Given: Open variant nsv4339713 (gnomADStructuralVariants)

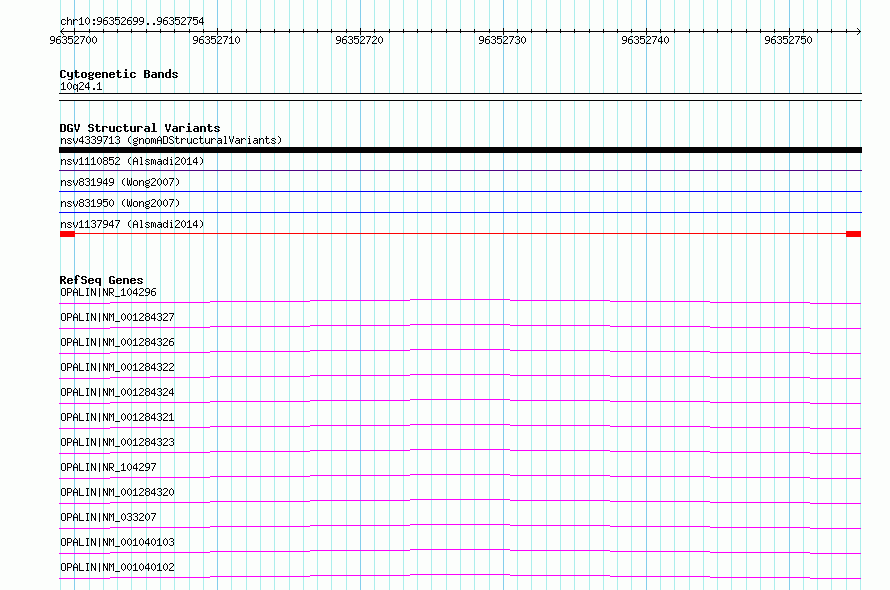Looking at the screenshot, I should 171,140.
